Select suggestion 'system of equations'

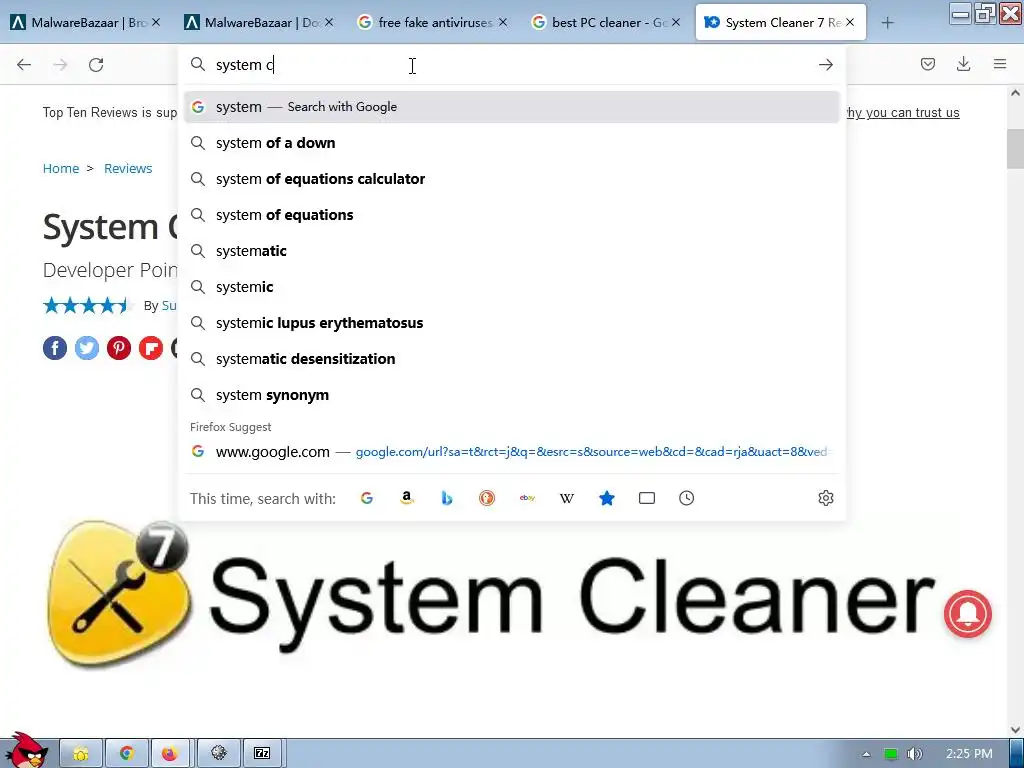click(511, 215)
